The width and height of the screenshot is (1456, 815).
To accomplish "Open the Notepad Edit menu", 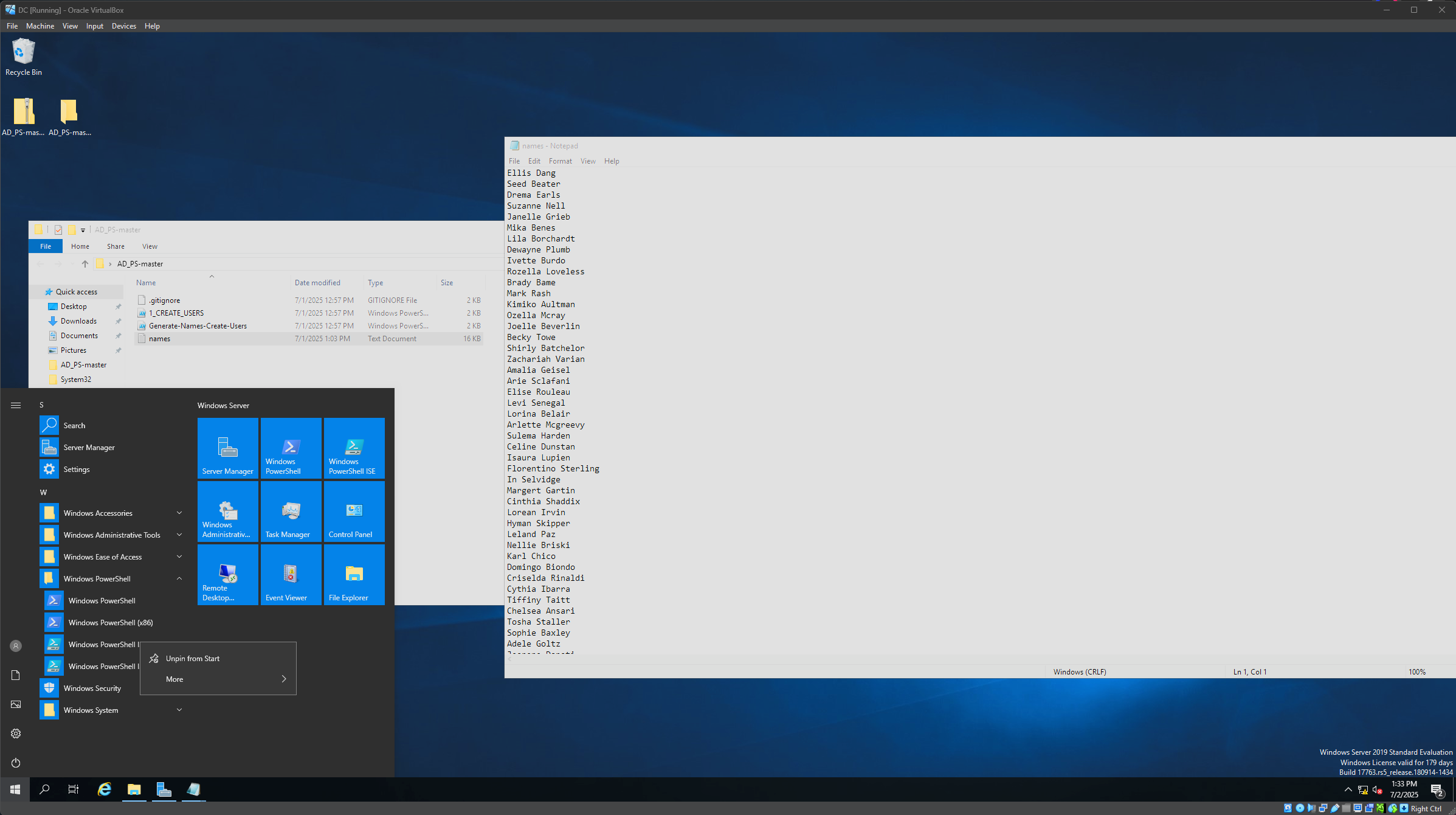I will tap(534, 161).
